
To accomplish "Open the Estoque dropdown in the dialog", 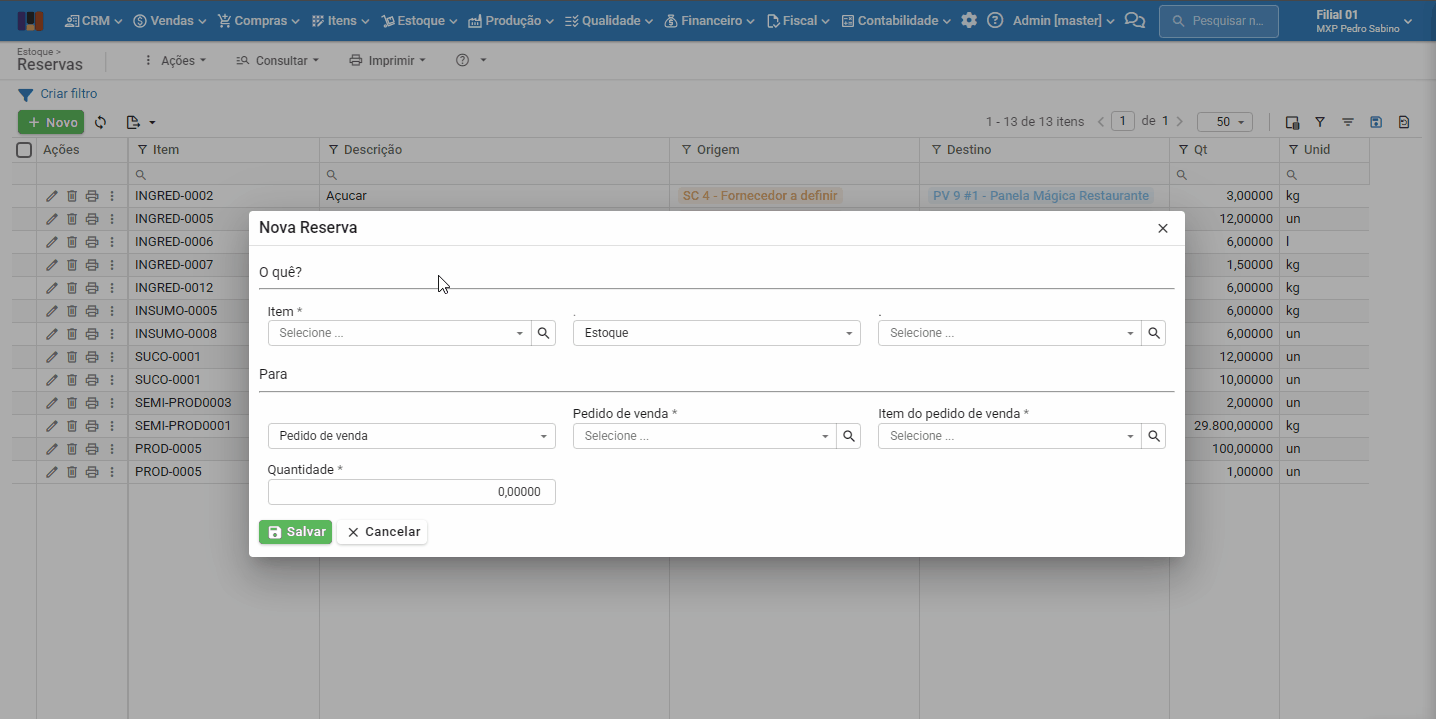I will click(716, 333).
